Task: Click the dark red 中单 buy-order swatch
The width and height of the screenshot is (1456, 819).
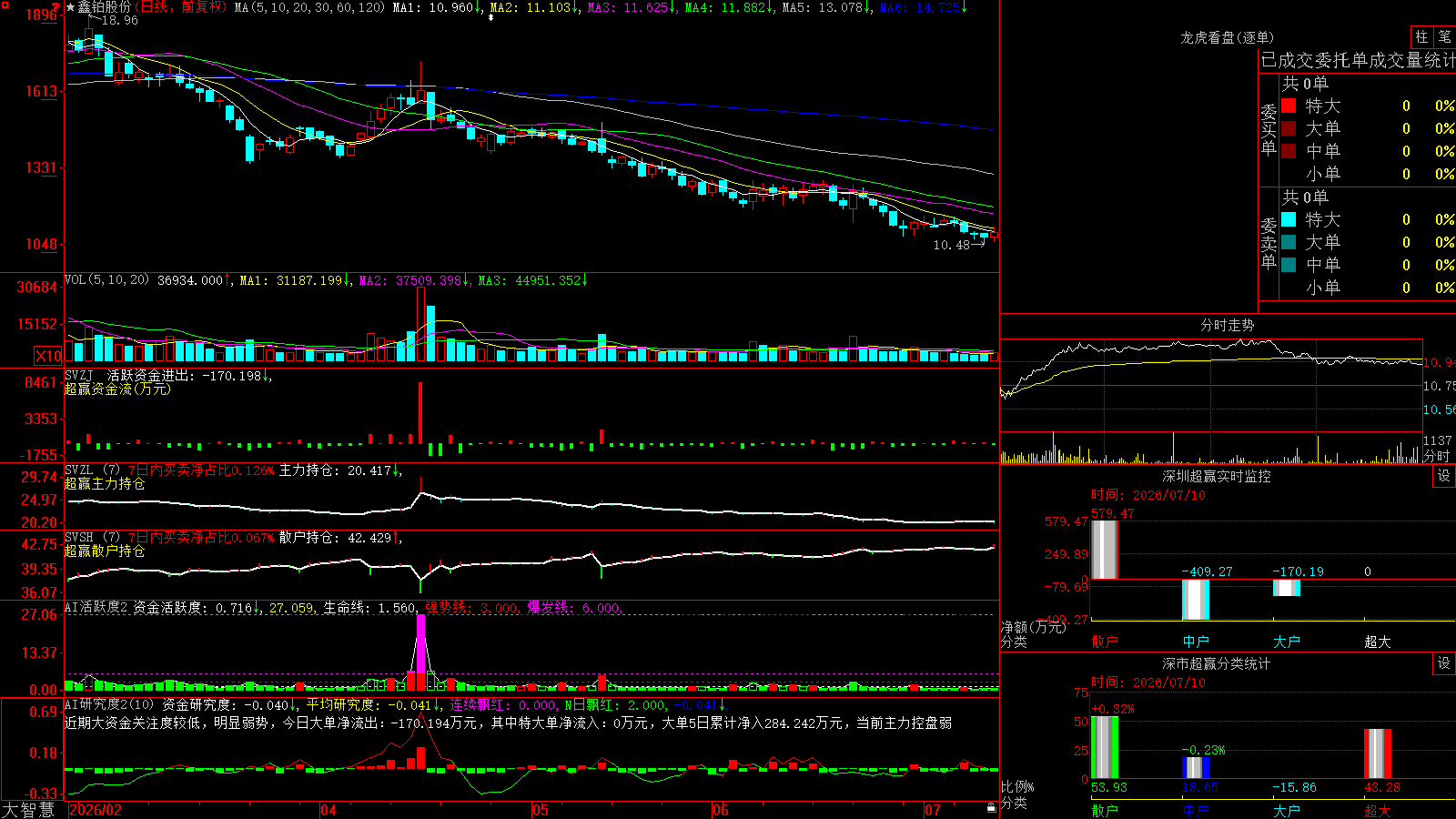Action: [x=1289, y=150]
